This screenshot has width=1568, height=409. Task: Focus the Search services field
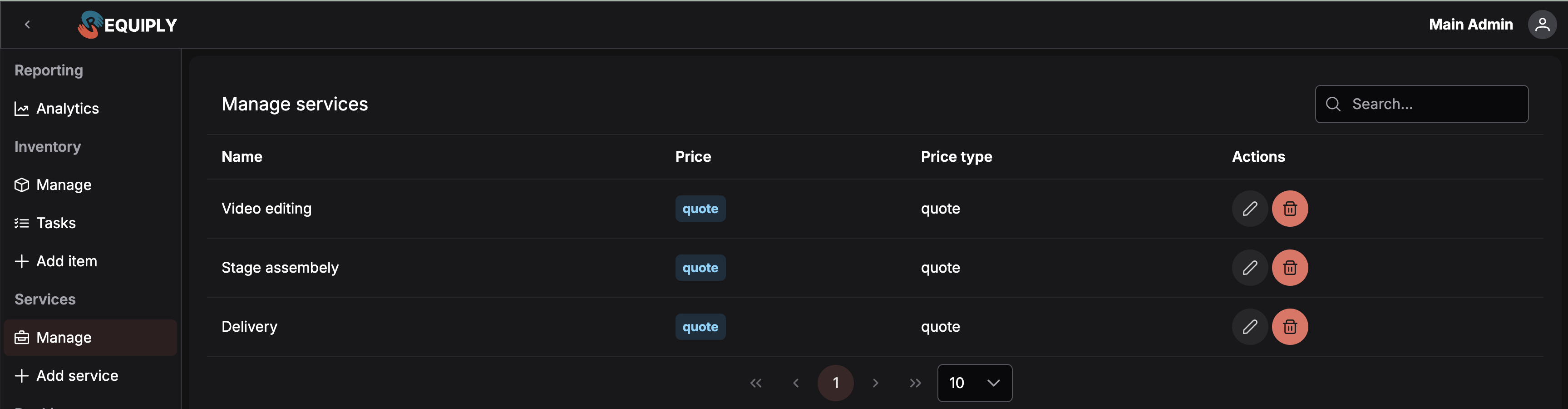click(1430, 104)
